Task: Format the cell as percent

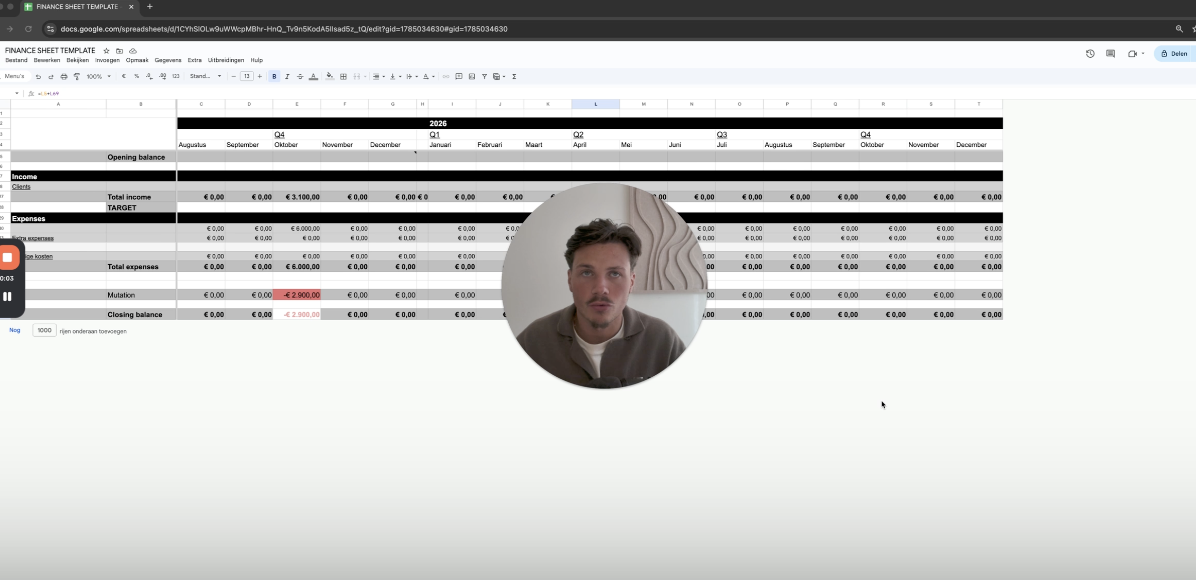Action: point(137,76)
